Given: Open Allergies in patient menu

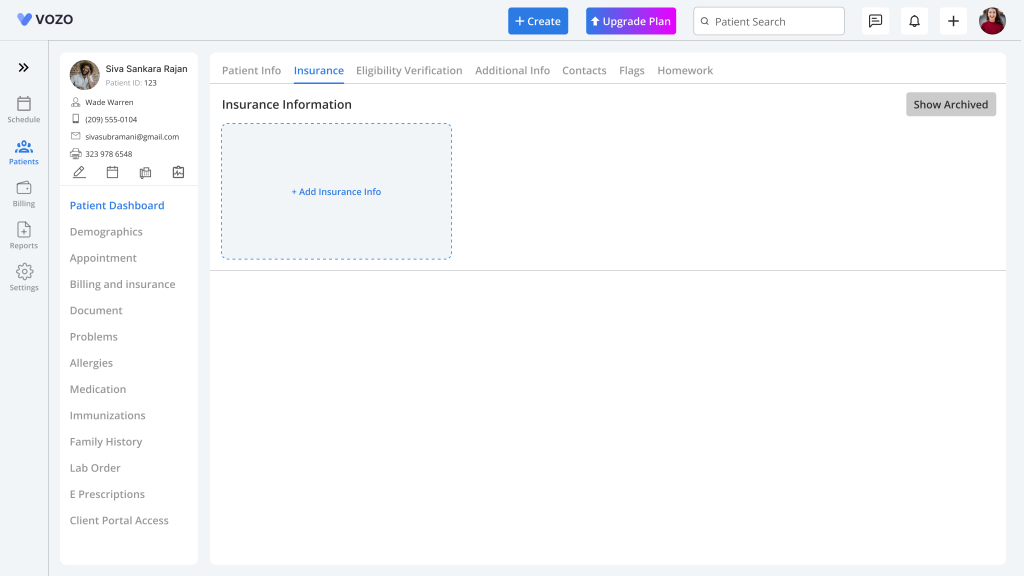Looking at the screenshot, I should coord(91,363).
